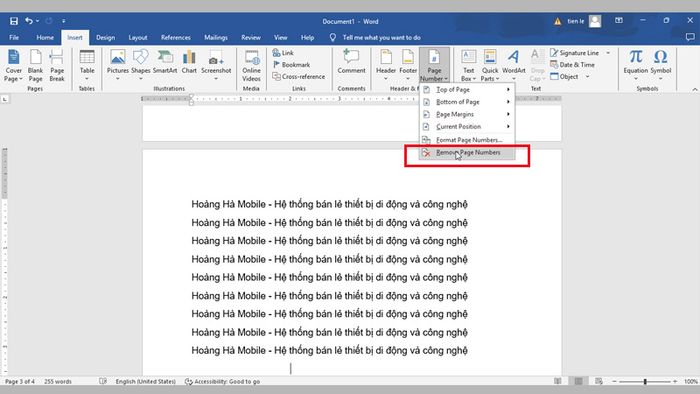Image resolution: width=700 pixels, height=394 pixels.
Task: Open the Footer button
Action: tap(408, 65)
